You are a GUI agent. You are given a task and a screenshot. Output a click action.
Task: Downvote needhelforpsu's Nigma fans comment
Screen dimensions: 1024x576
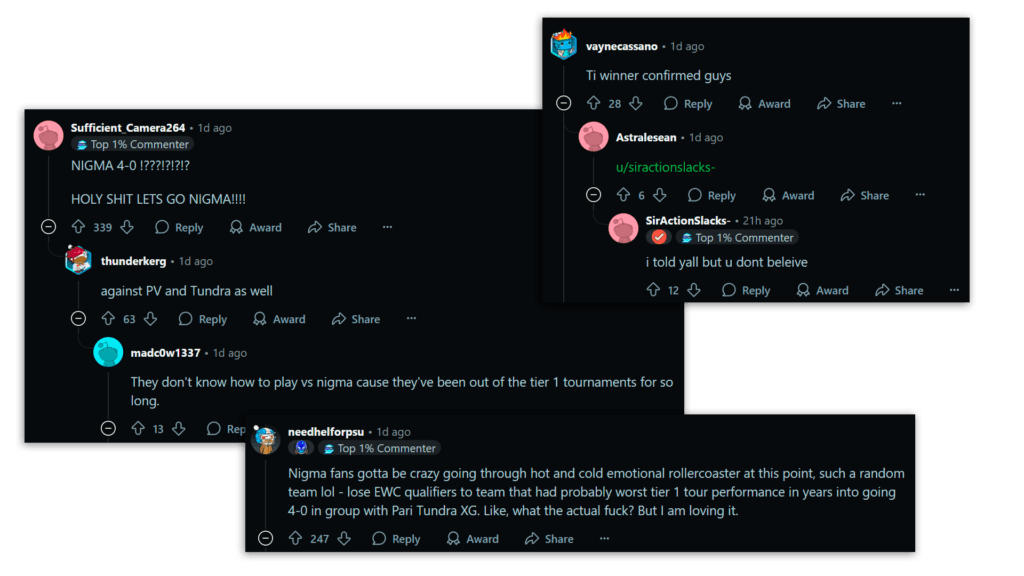pos(344,538)
